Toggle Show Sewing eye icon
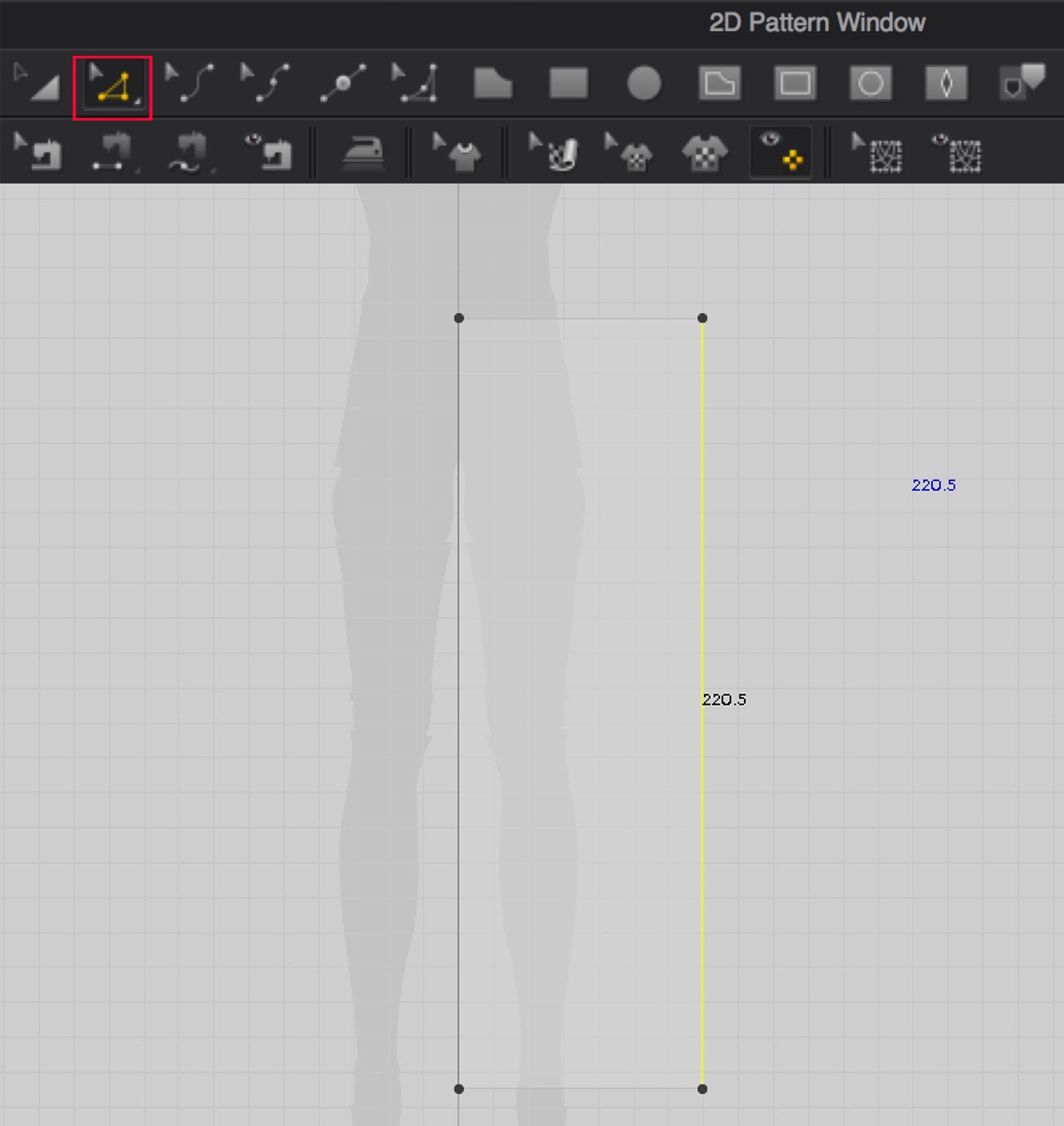Screen dimensions: 1064x1126 266,152
